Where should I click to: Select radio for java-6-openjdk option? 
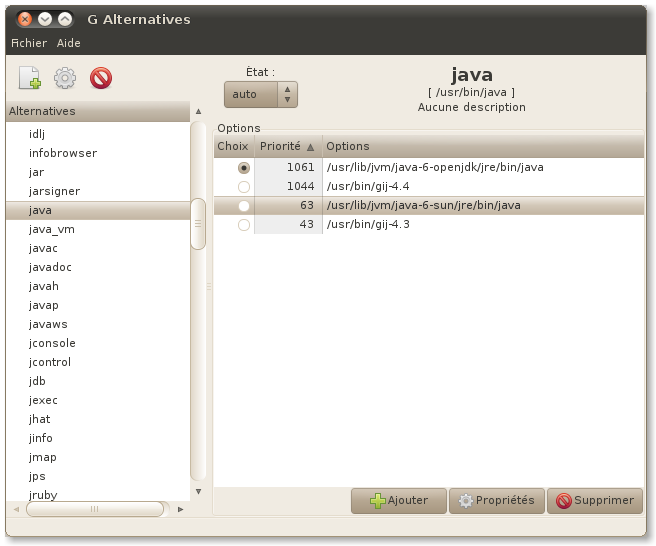point(244,168)
